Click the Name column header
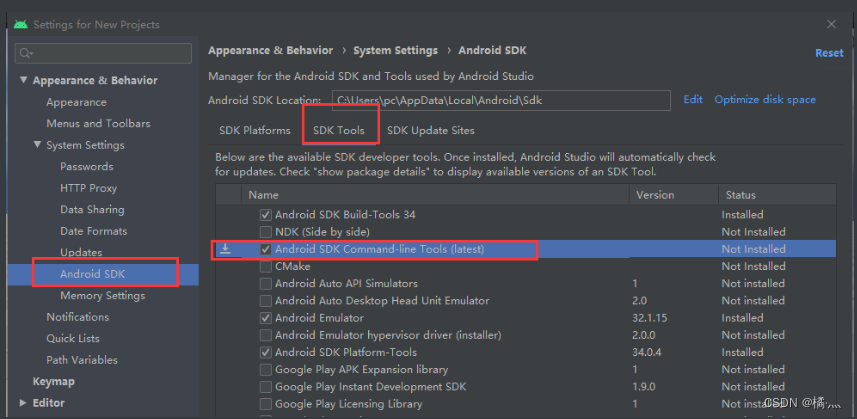This screenshot has width=857, height=419. [x=263, y=195]
